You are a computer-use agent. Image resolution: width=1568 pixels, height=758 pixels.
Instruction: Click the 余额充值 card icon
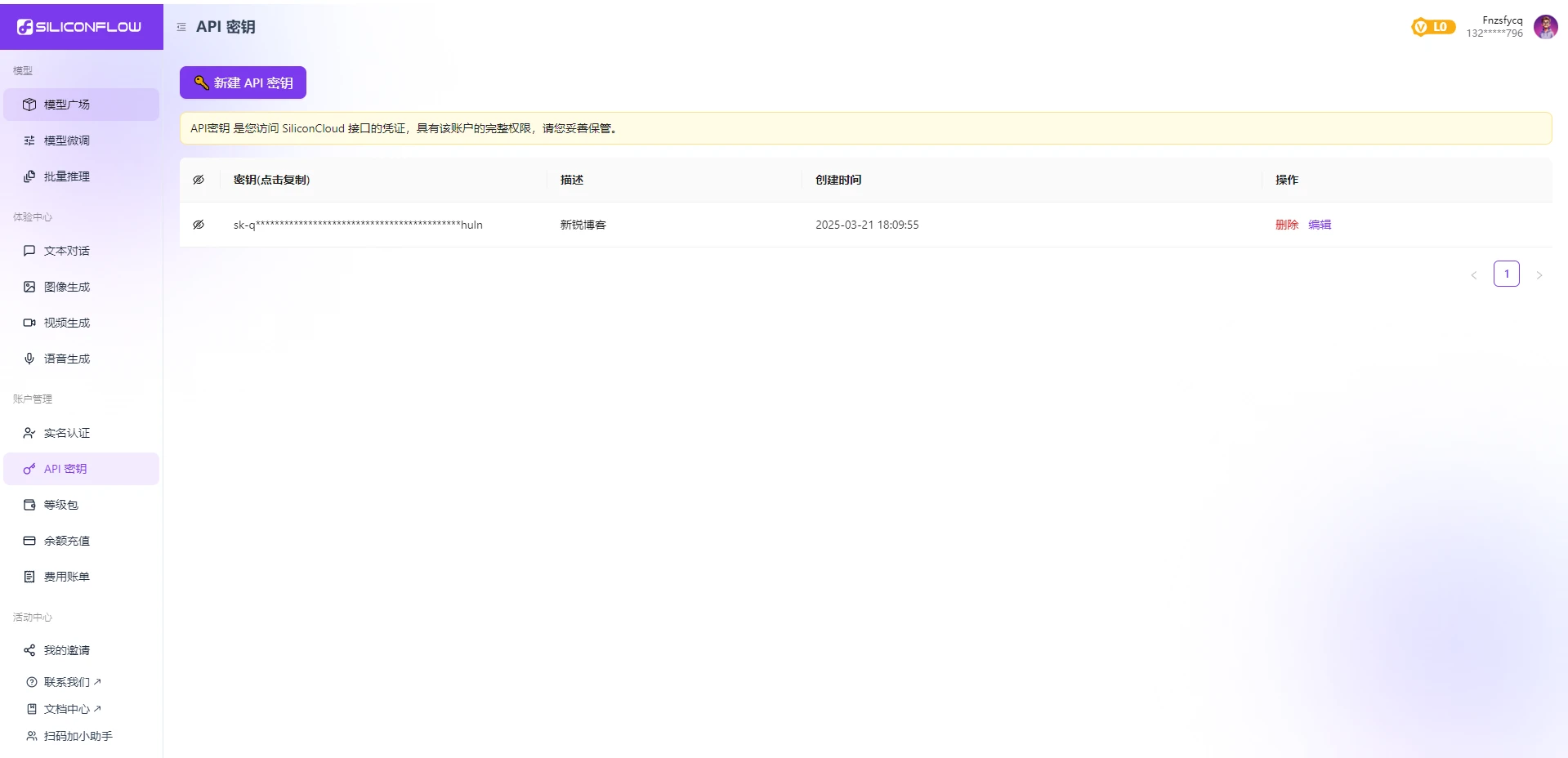coord(29,541)
